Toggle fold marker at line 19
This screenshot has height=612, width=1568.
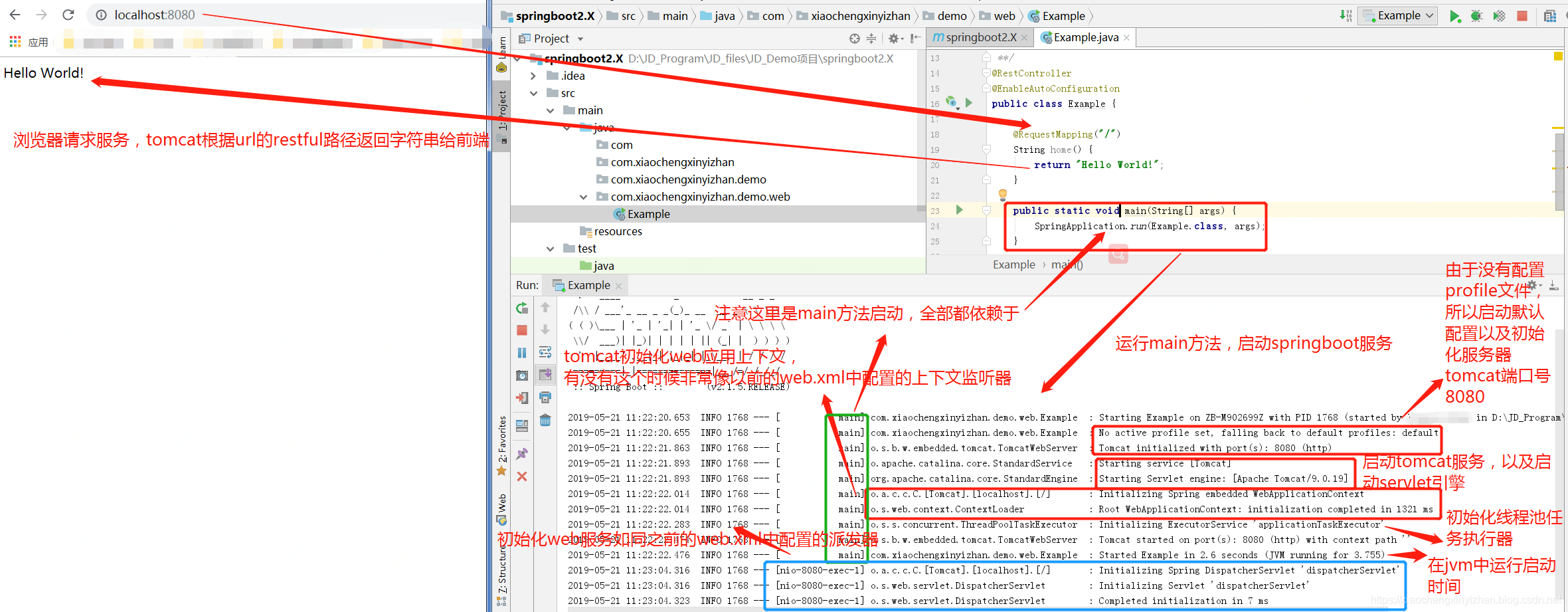[986, 150]
